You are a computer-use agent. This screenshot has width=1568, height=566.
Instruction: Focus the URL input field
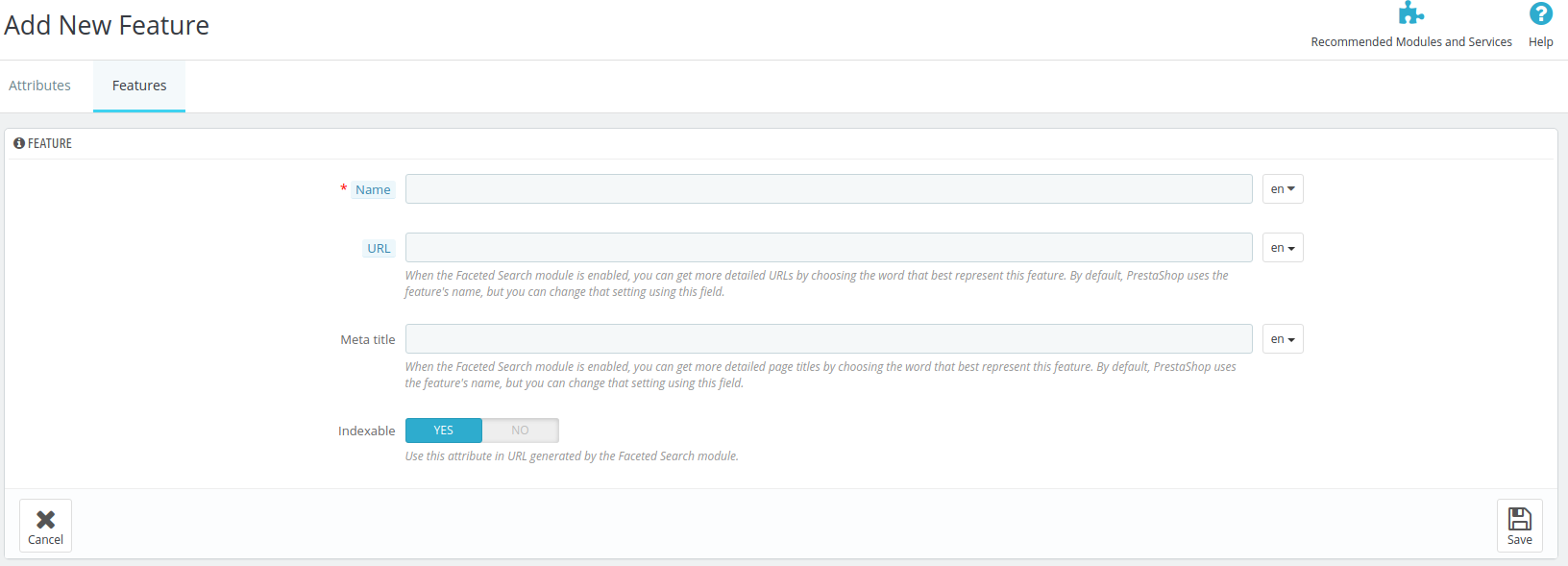828,248
